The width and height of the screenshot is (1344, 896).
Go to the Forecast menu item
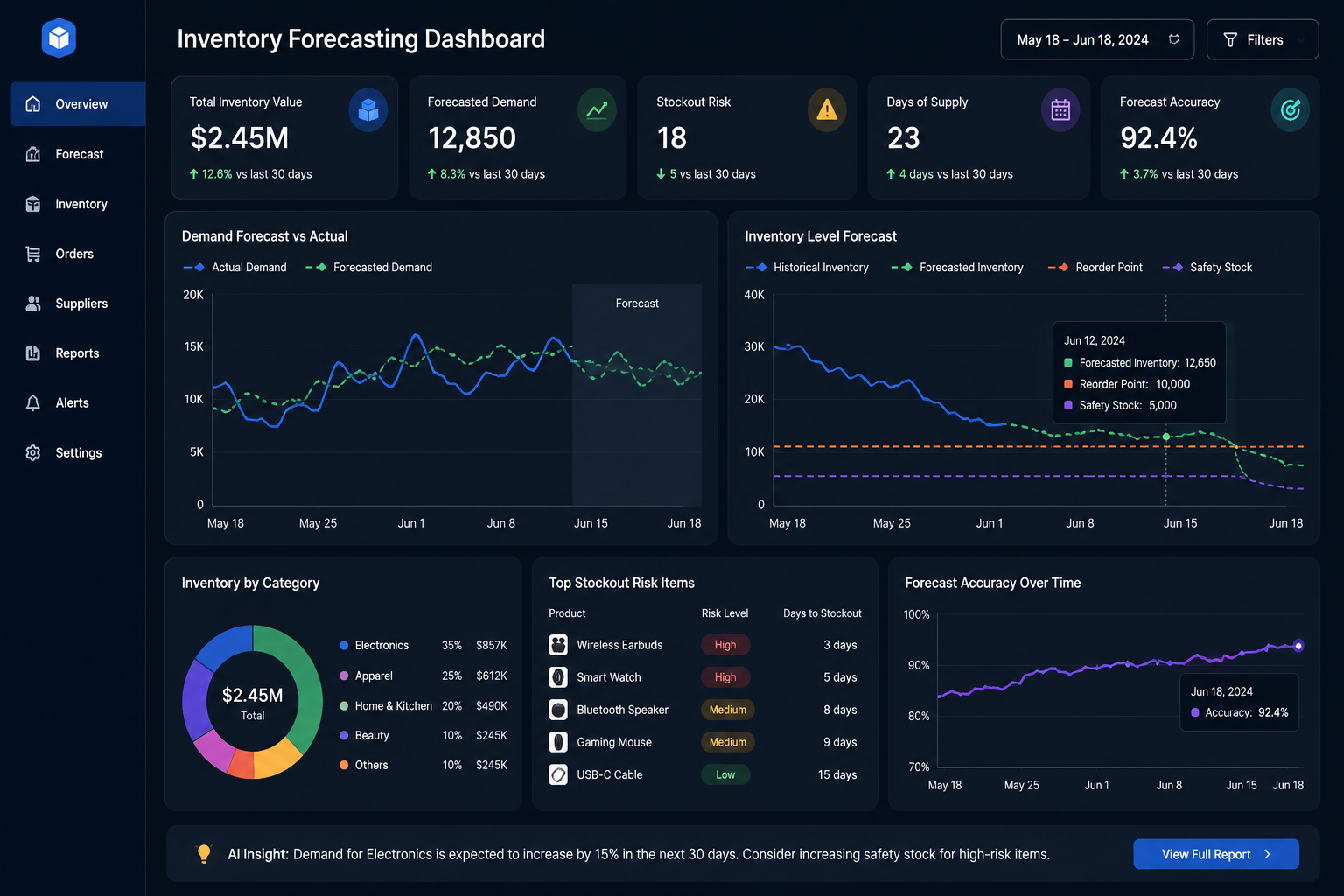coord(78,154)
